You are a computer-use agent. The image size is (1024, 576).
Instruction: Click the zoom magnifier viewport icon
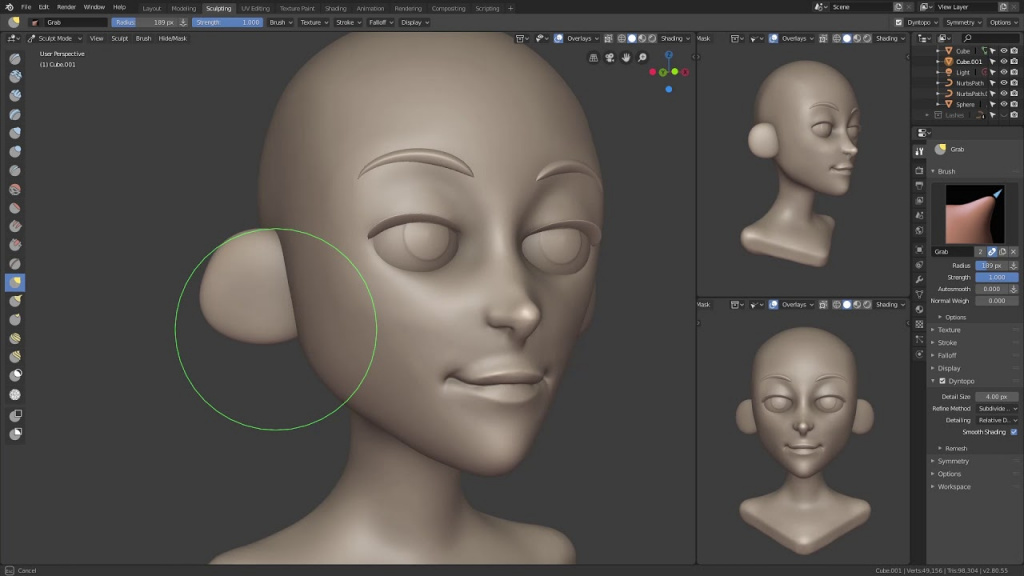(643, 57)
